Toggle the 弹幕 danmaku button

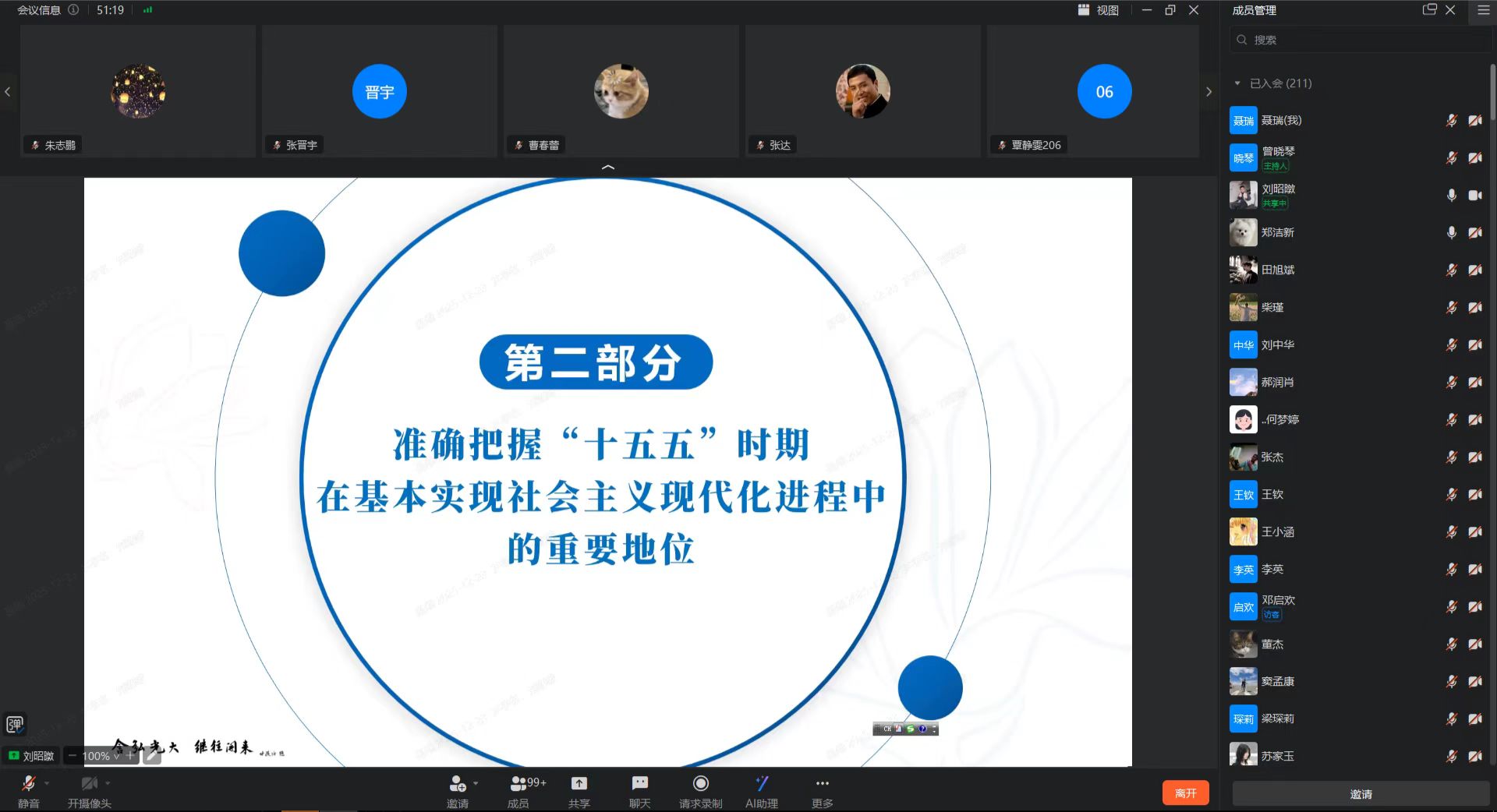click(15, 724)
